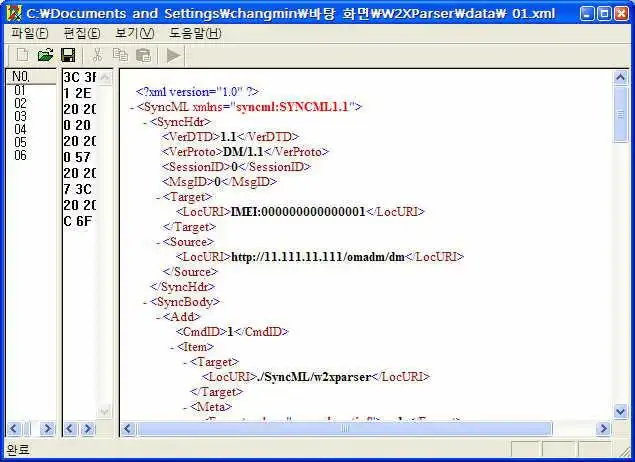Close the W2XParser window

[x=621, y=14]
